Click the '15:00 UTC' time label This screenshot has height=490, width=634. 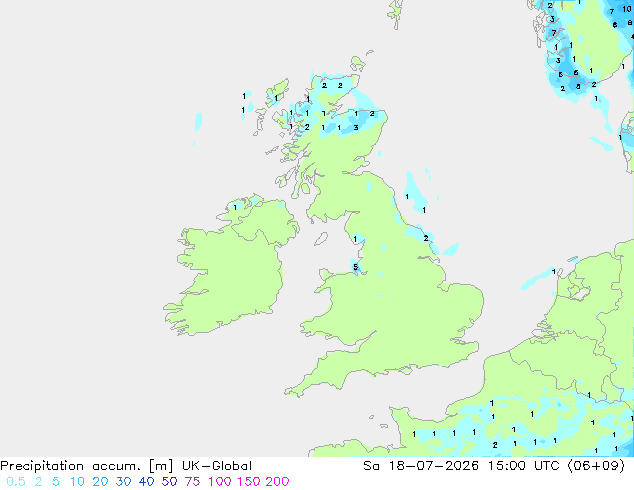pyautogui.click(x=523, y=466)
